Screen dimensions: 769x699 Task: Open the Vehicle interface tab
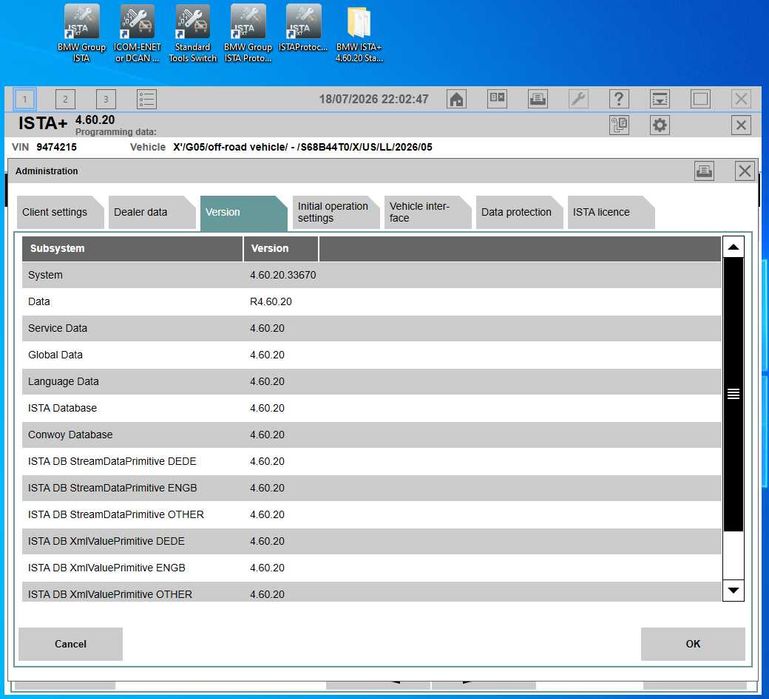click(427, 212)
